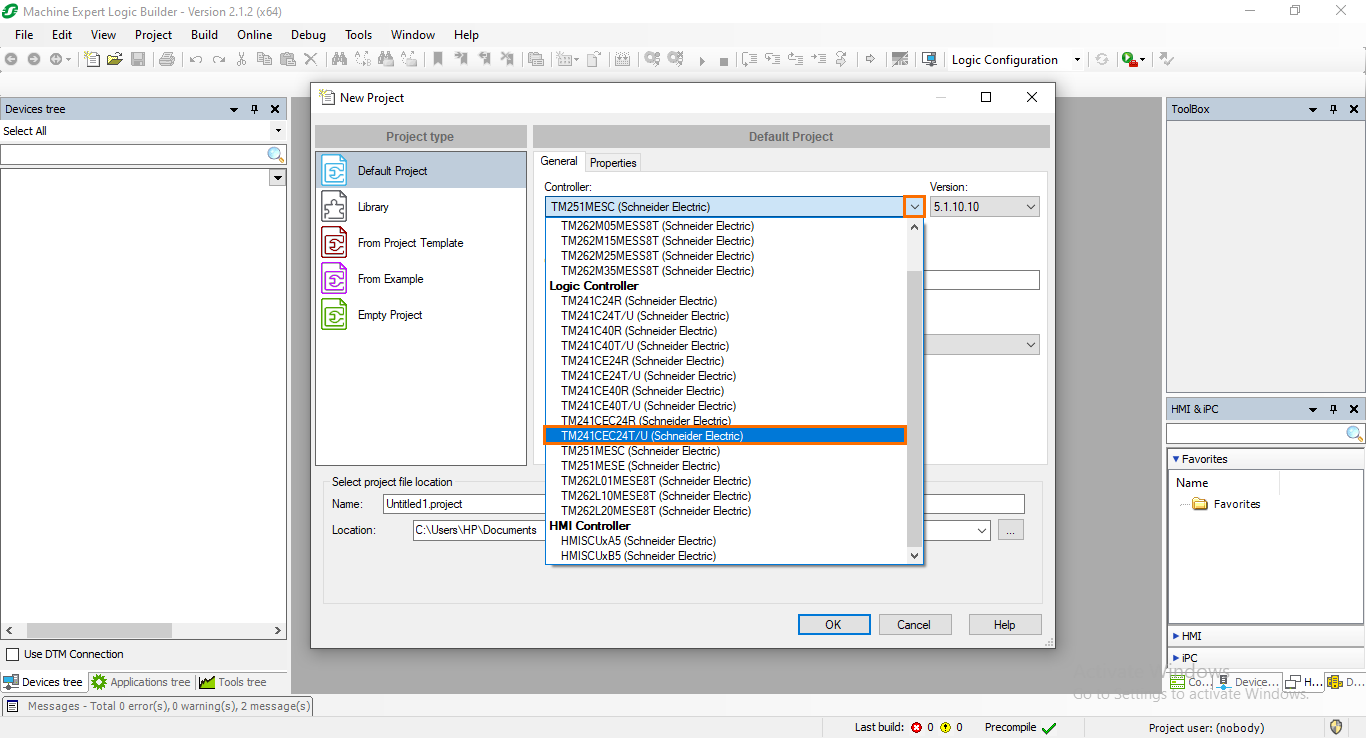The image size is (1366, 738).
Task: Open the File menu
Action: [24, 34]
